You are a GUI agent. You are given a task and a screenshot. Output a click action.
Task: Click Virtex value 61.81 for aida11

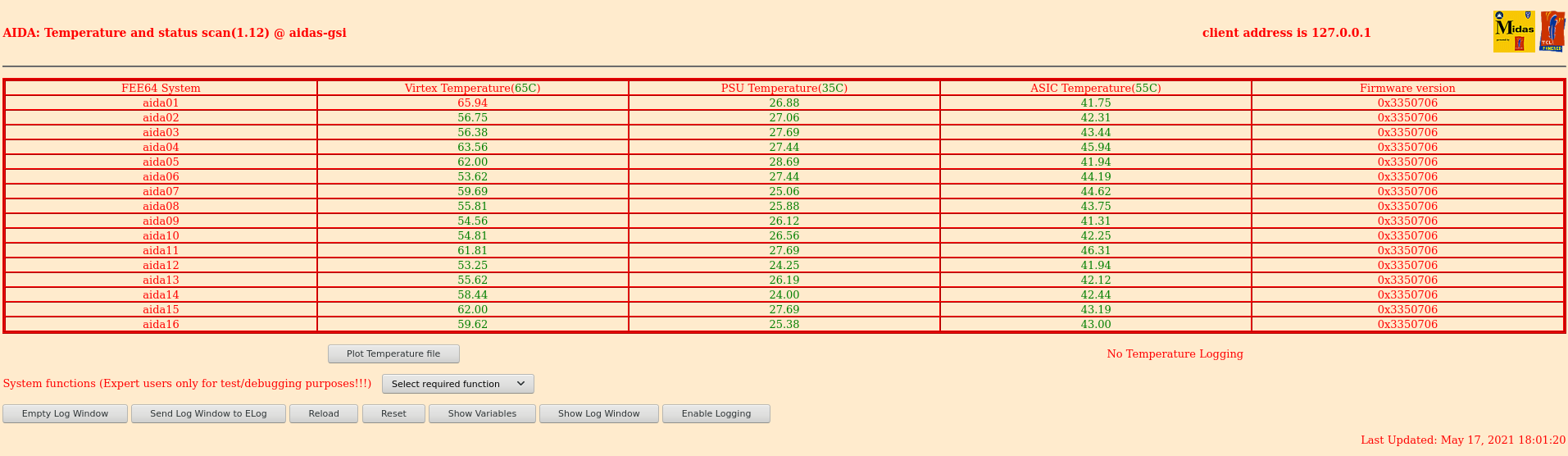472,250
